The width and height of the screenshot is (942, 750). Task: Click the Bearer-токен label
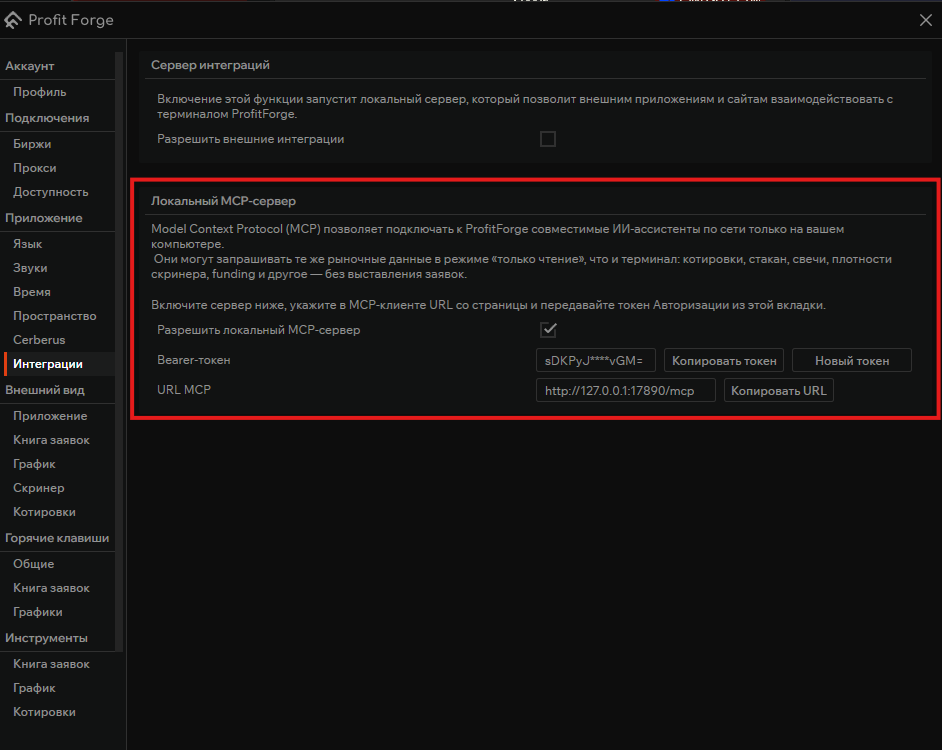coord(193,360)
